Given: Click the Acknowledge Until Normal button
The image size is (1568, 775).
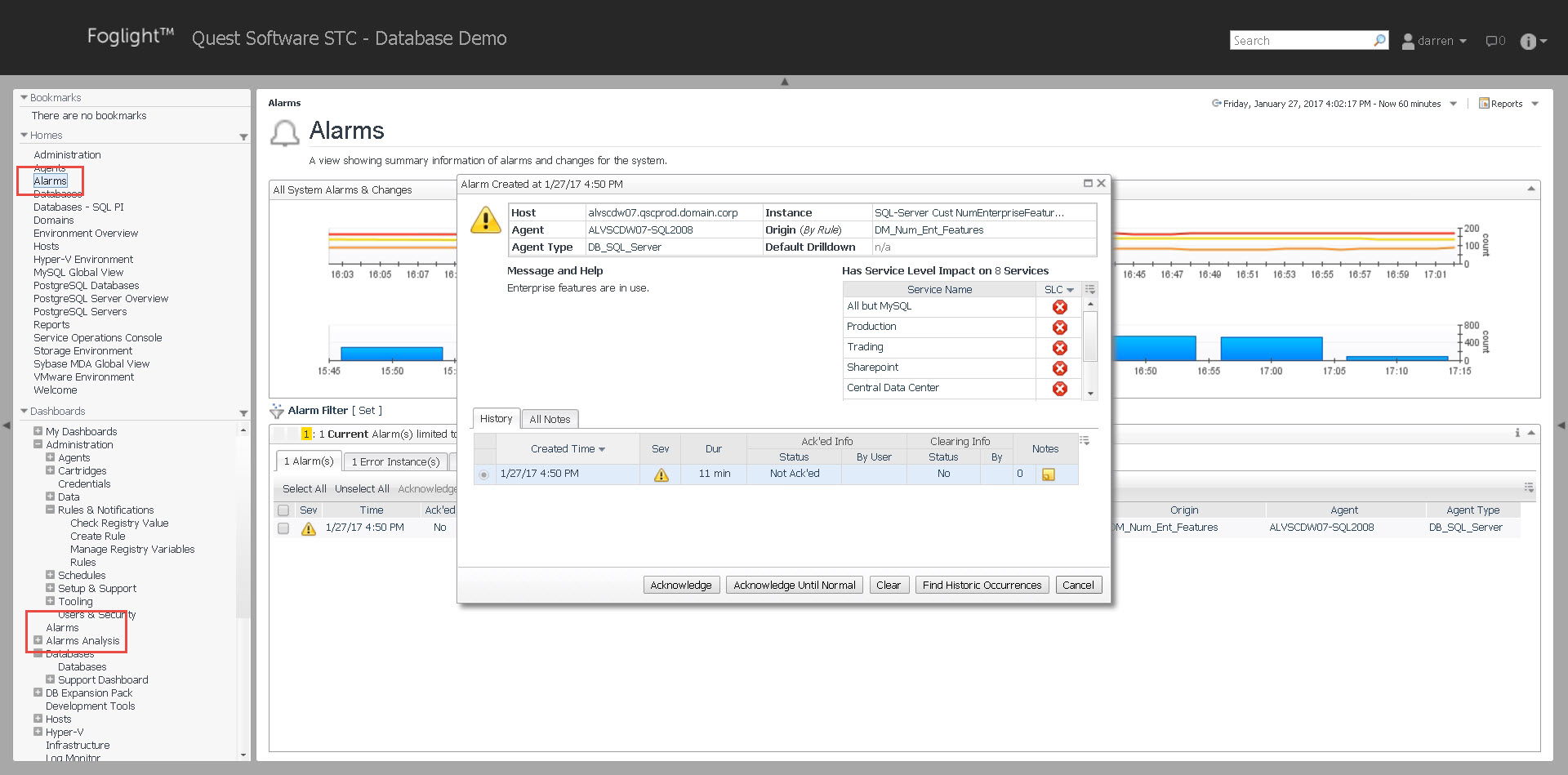Looking at the screenshot, I should [794, 586].
